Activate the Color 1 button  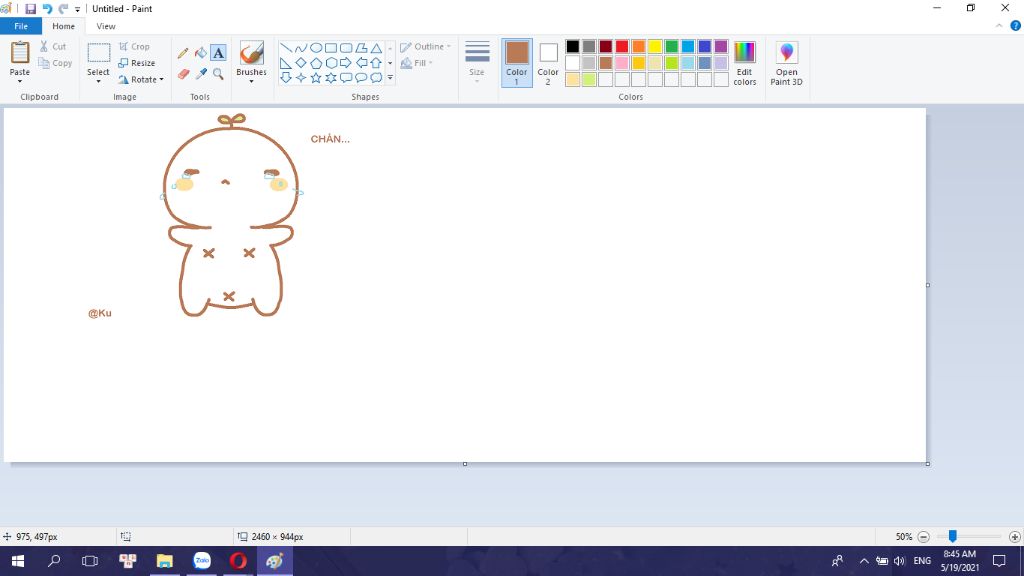517,63
